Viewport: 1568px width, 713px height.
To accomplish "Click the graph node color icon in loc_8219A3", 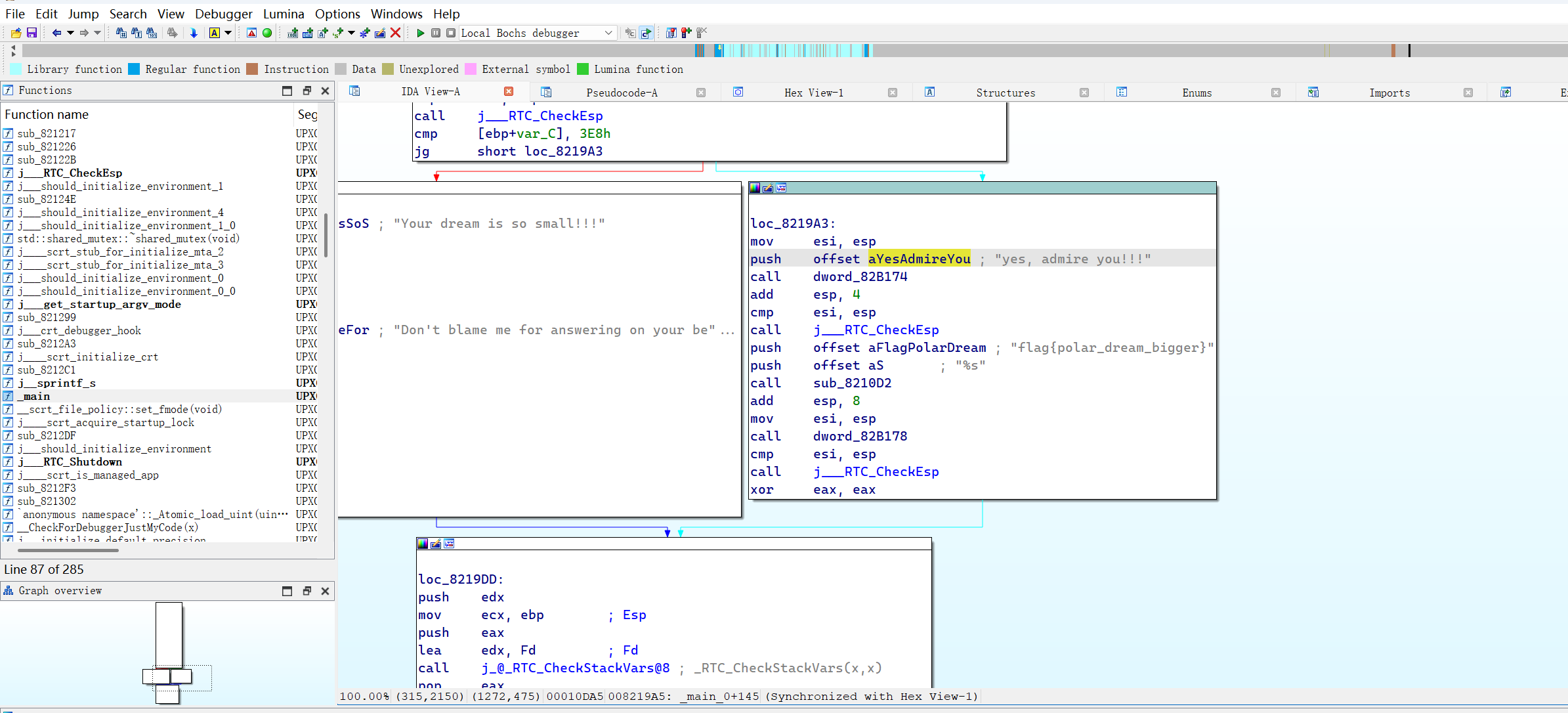I will coord(755,188).
